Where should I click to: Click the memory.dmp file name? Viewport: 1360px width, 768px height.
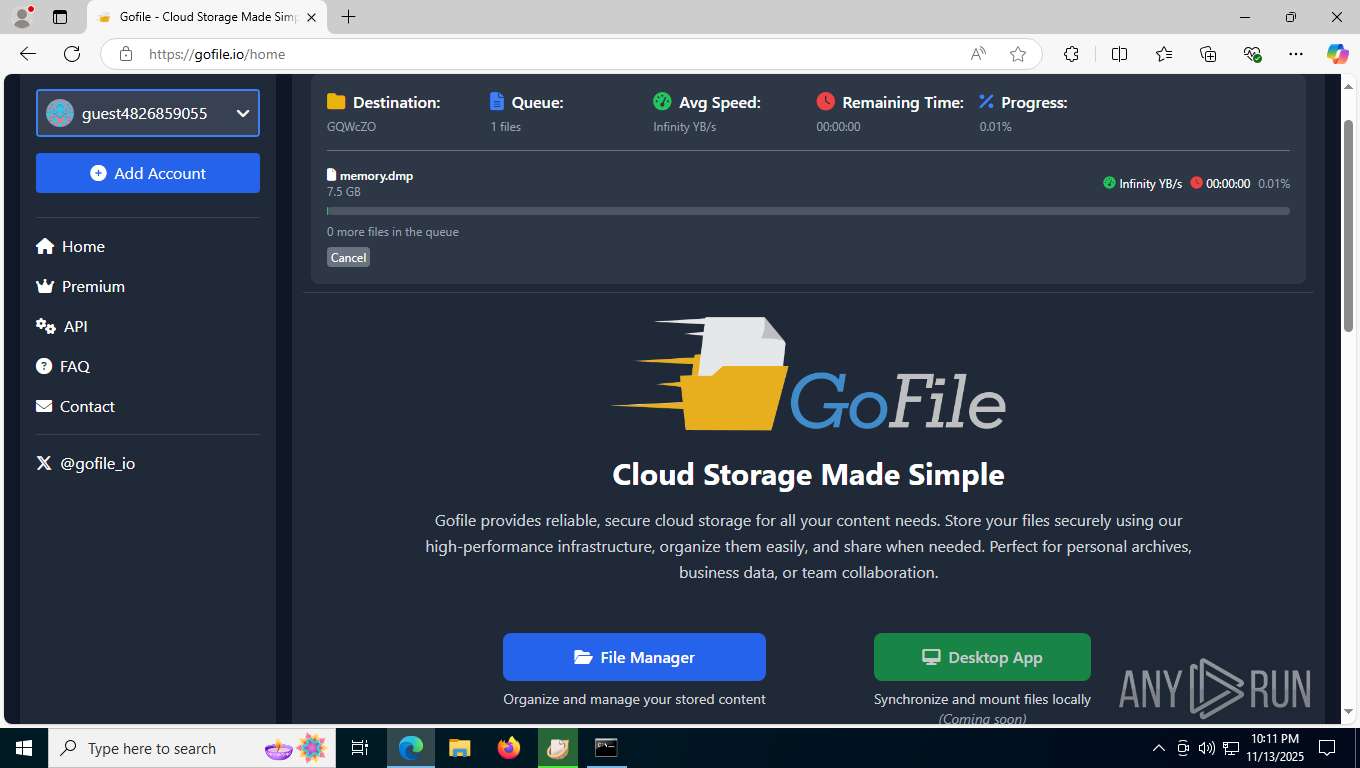coord(376,175)
